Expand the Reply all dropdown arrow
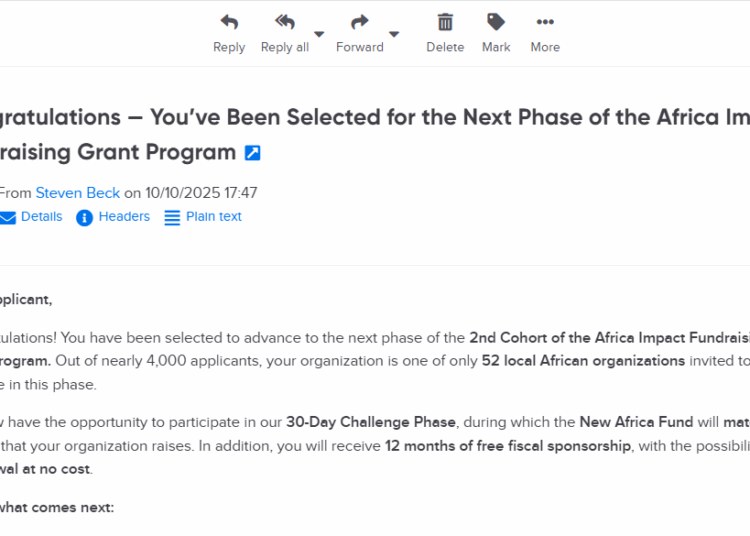This screenshot has width=750, height=536. point(319,34)
